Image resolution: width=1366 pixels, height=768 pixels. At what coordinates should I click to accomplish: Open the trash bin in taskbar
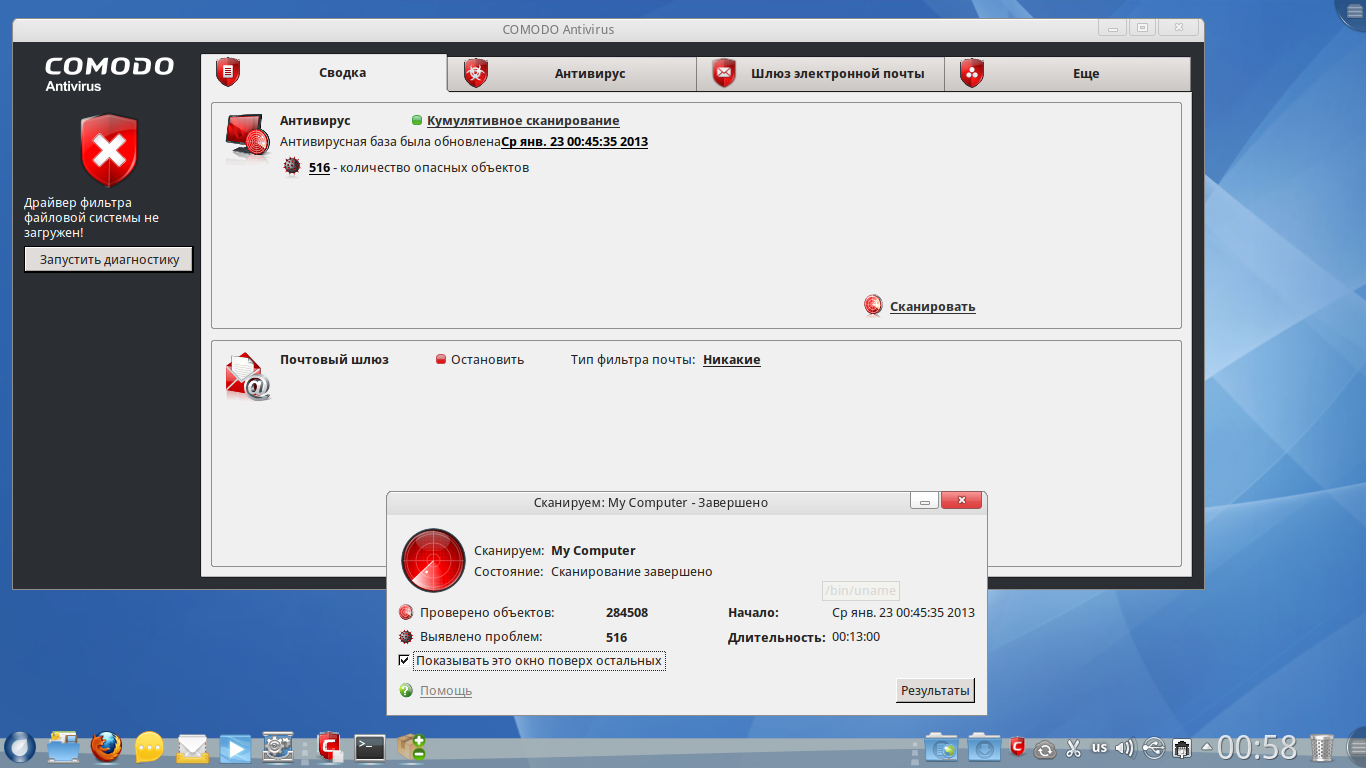1322,747
